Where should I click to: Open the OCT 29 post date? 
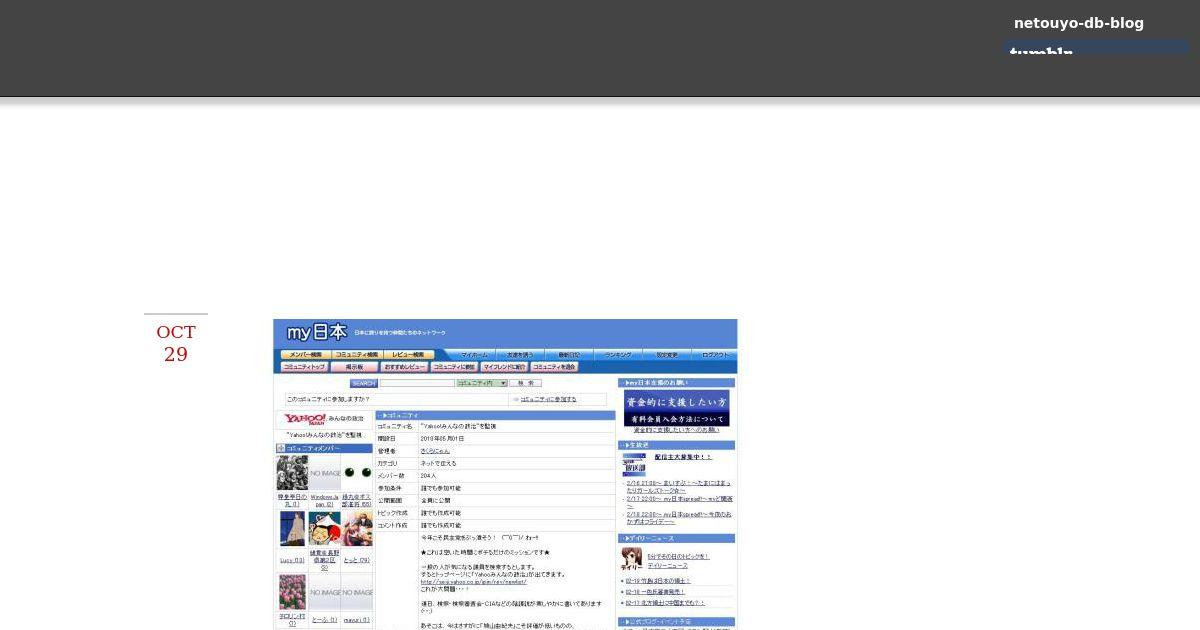point(176,343)
